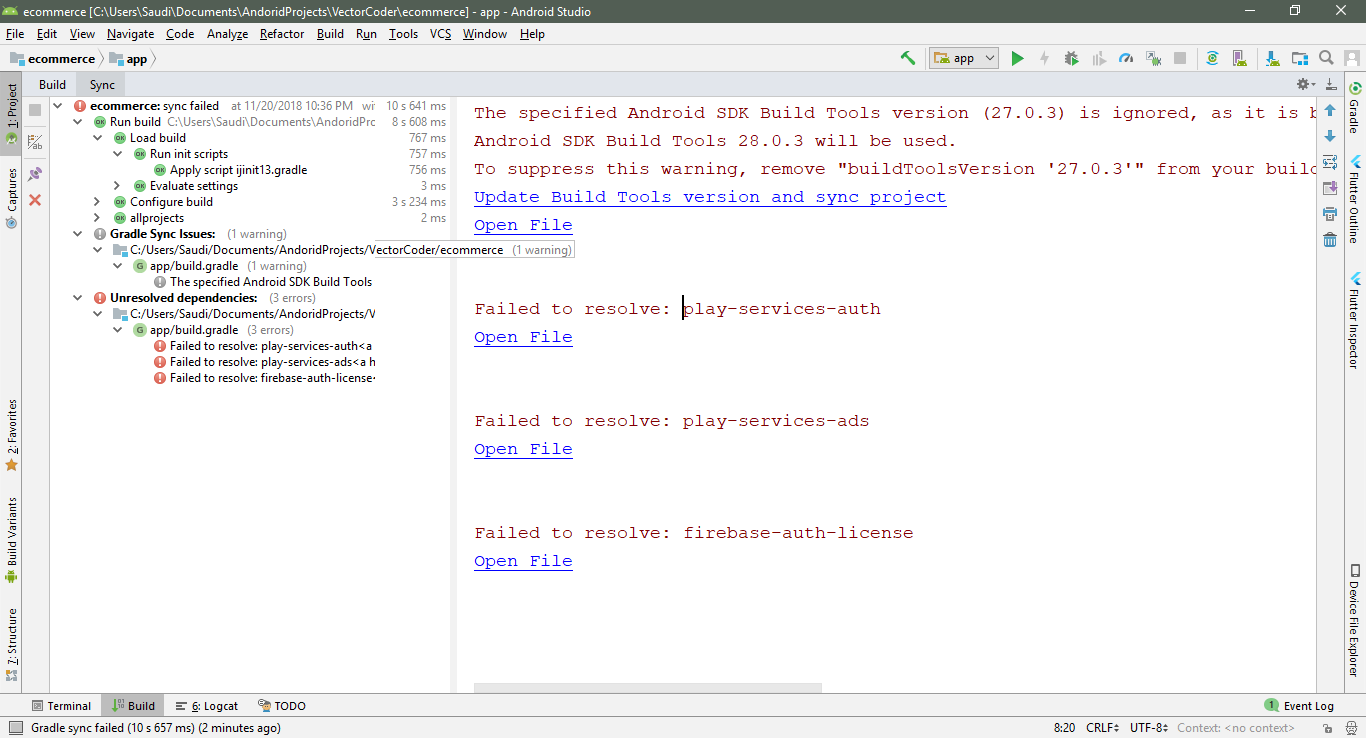
Task: Open Device File Explorer side panel
Action: [x=1355, y=622]
